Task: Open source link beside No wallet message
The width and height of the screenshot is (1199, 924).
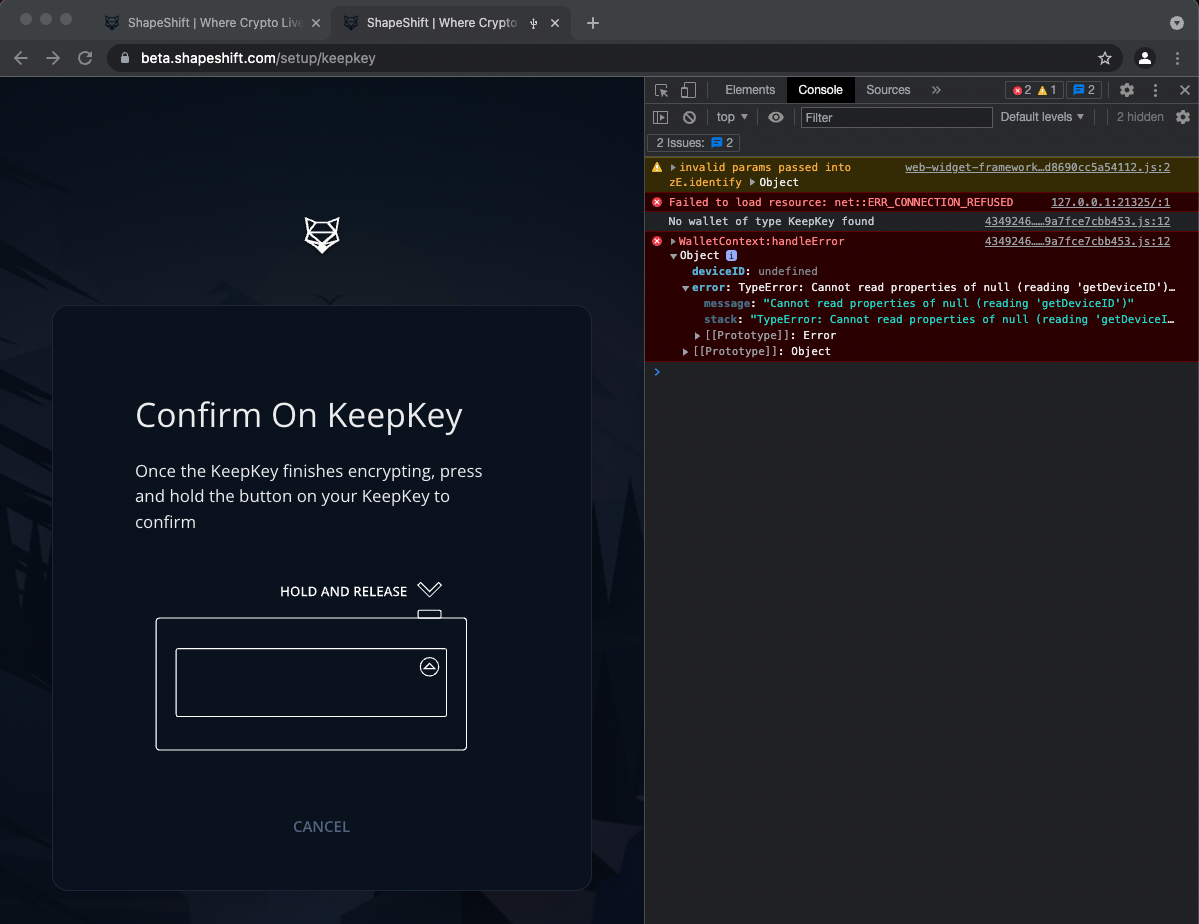Action: point(1077,221)
